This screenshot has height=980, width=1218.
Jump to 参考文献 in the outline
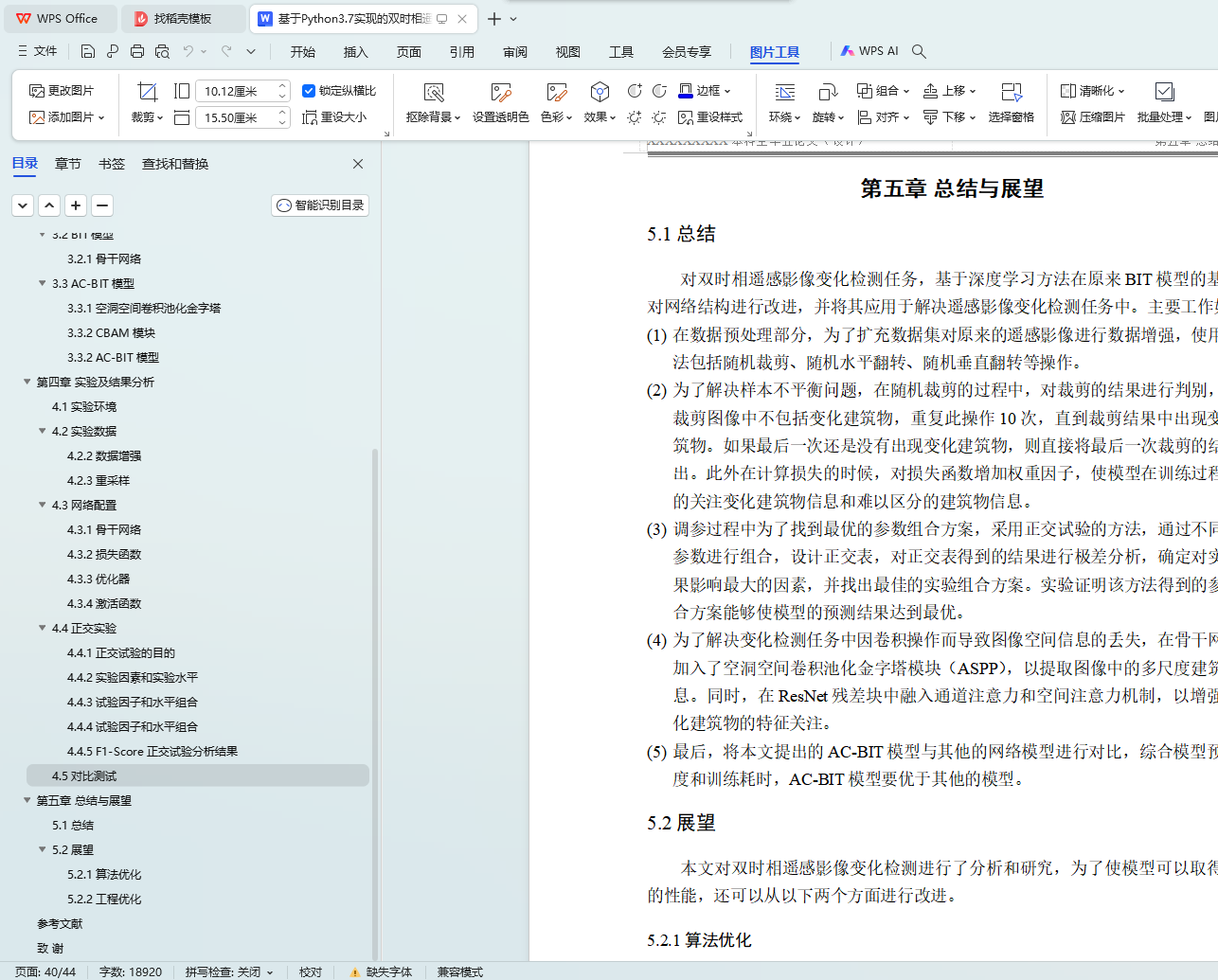tap(60, 923)
